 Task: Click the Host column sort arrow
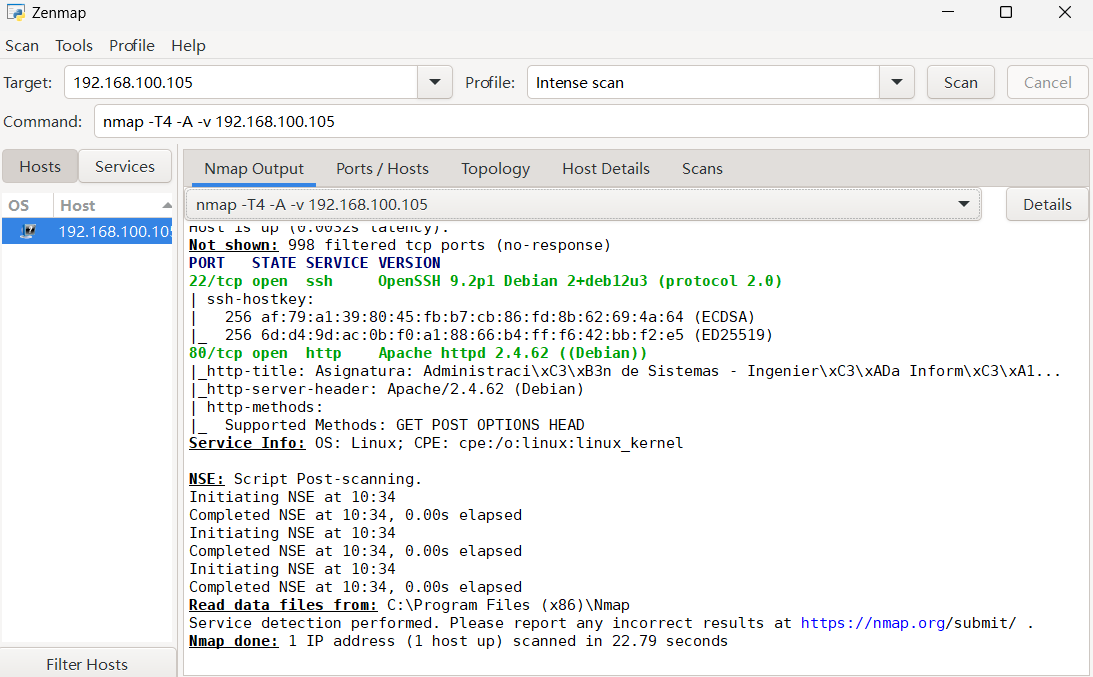tap(167, 206)
